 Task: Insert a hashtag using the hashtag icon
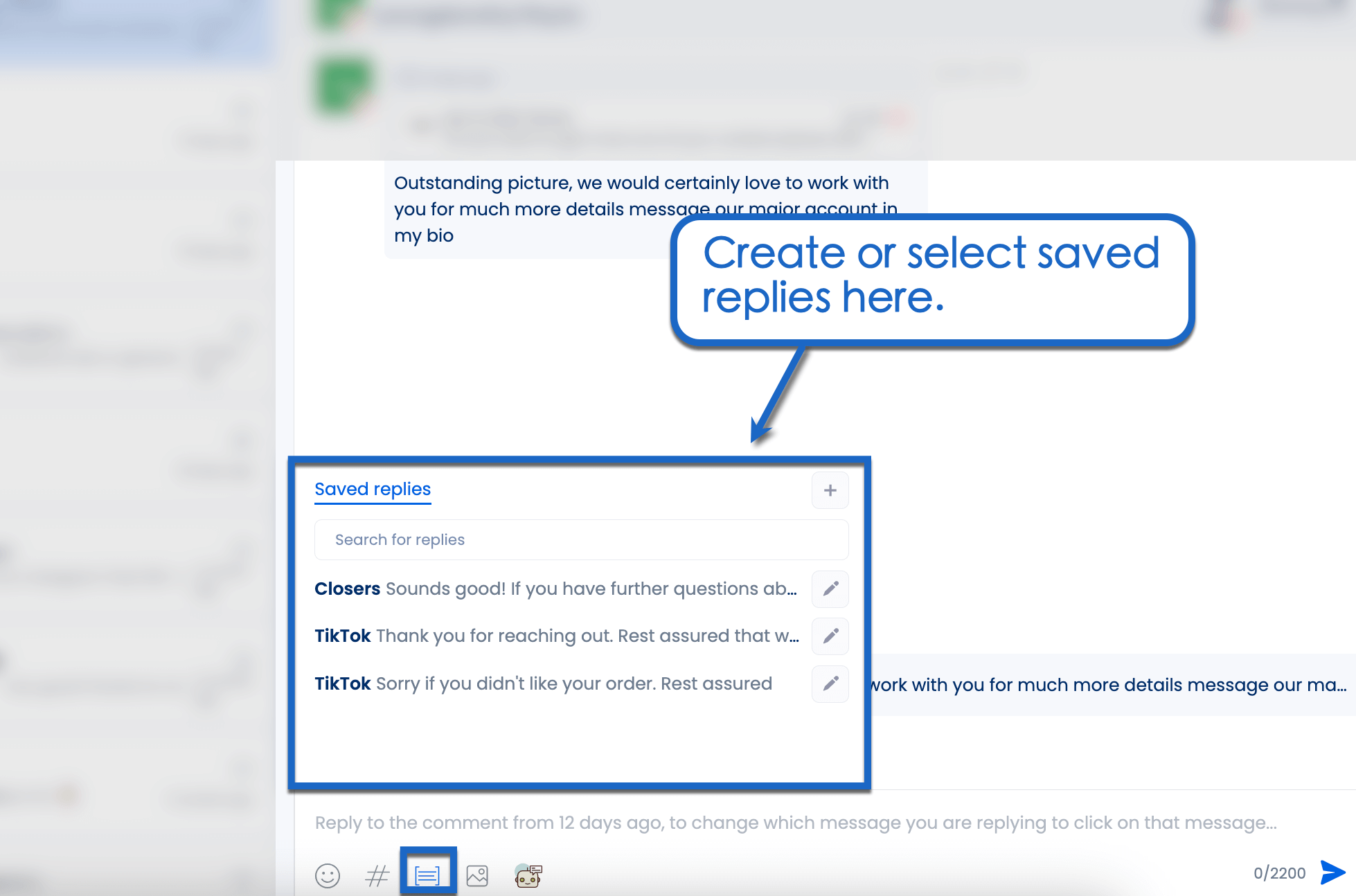pyautogui.click(x=377, y=875)
